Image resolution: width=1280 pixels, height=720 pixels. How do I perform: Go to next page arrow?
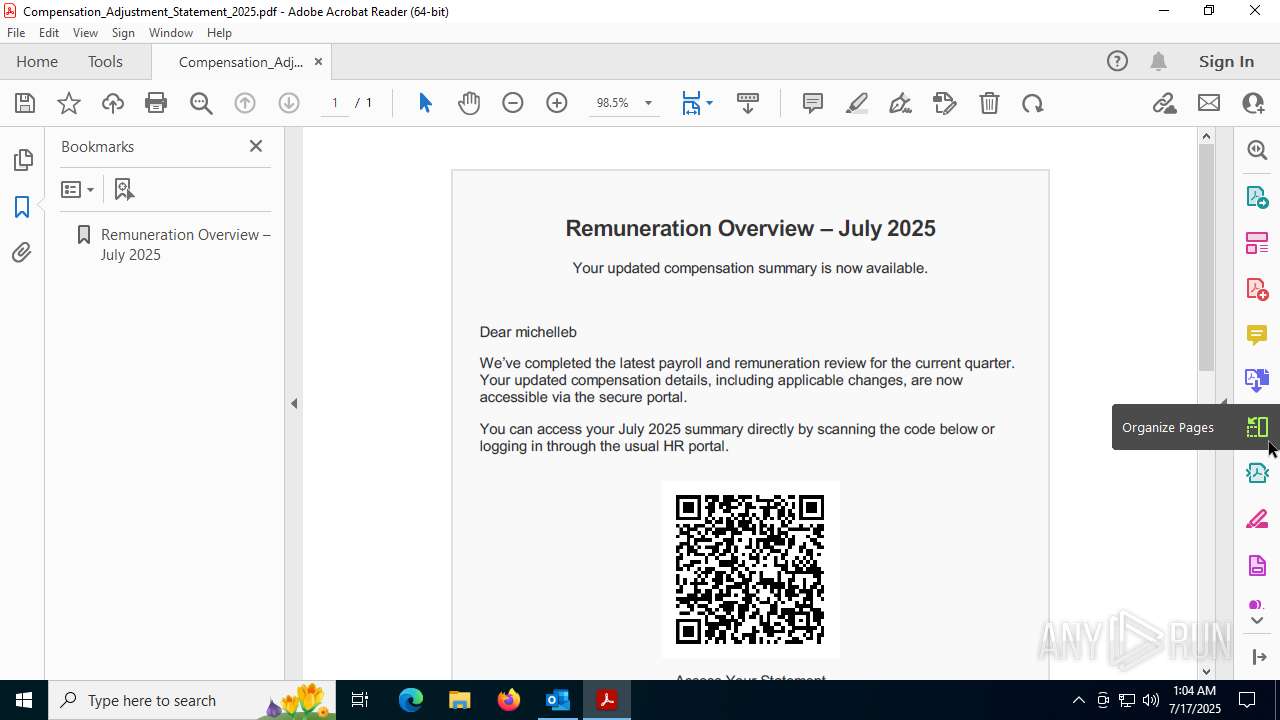tap(289, 103)
